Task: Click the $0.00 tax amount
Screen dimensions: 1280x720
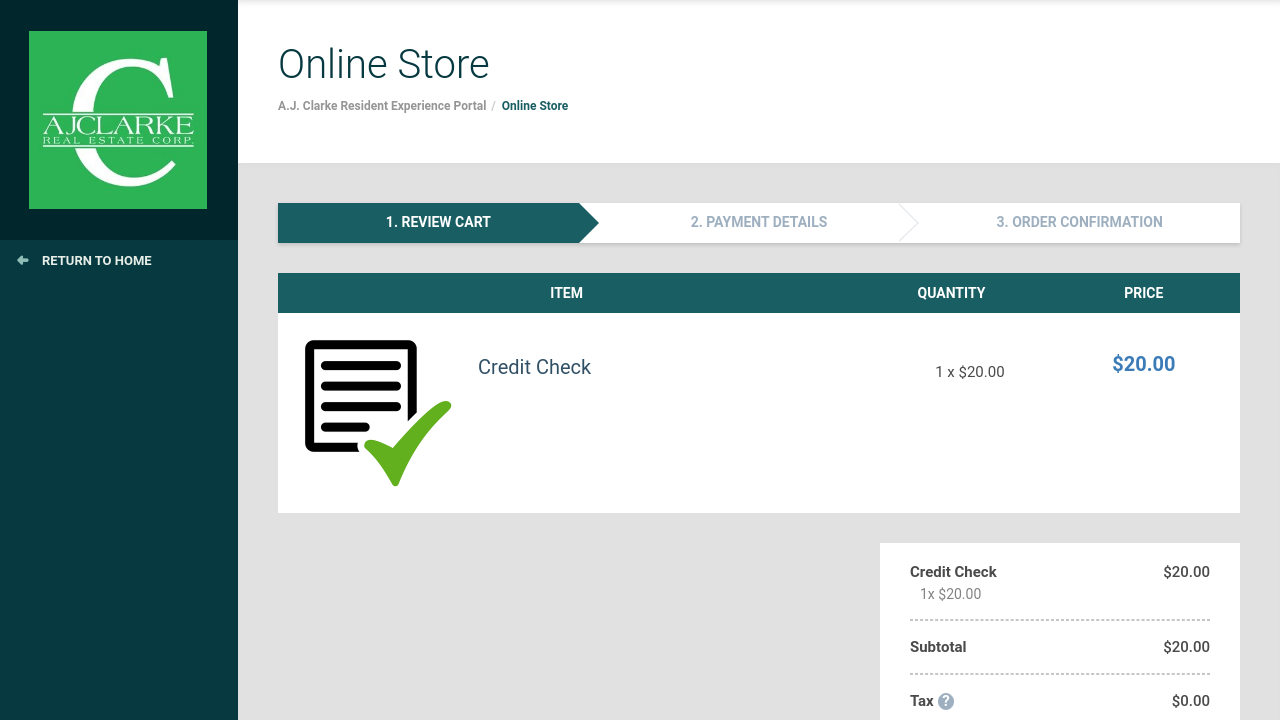Action: tap(1190, 701)
